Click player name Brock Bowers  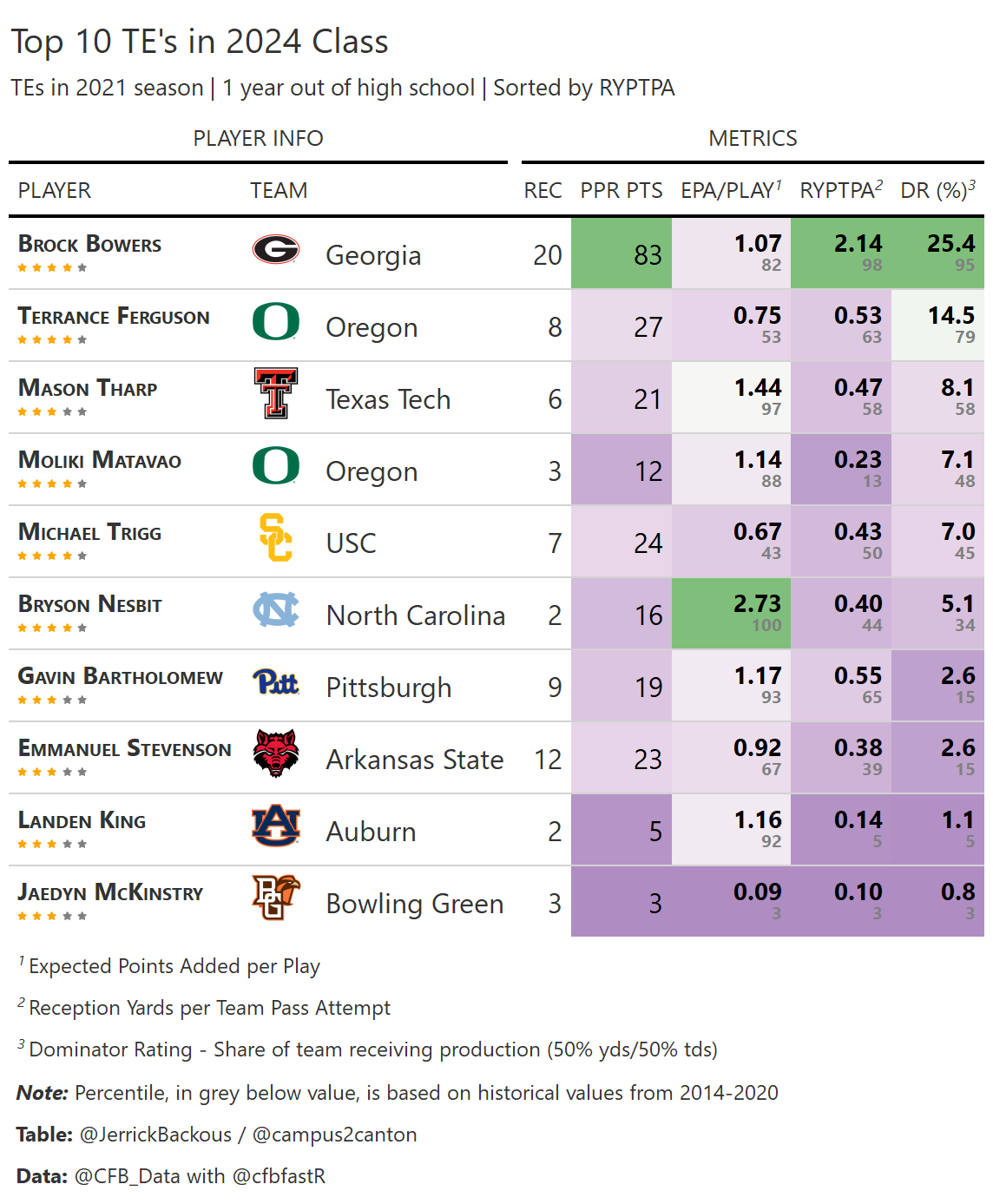(90, 245)
